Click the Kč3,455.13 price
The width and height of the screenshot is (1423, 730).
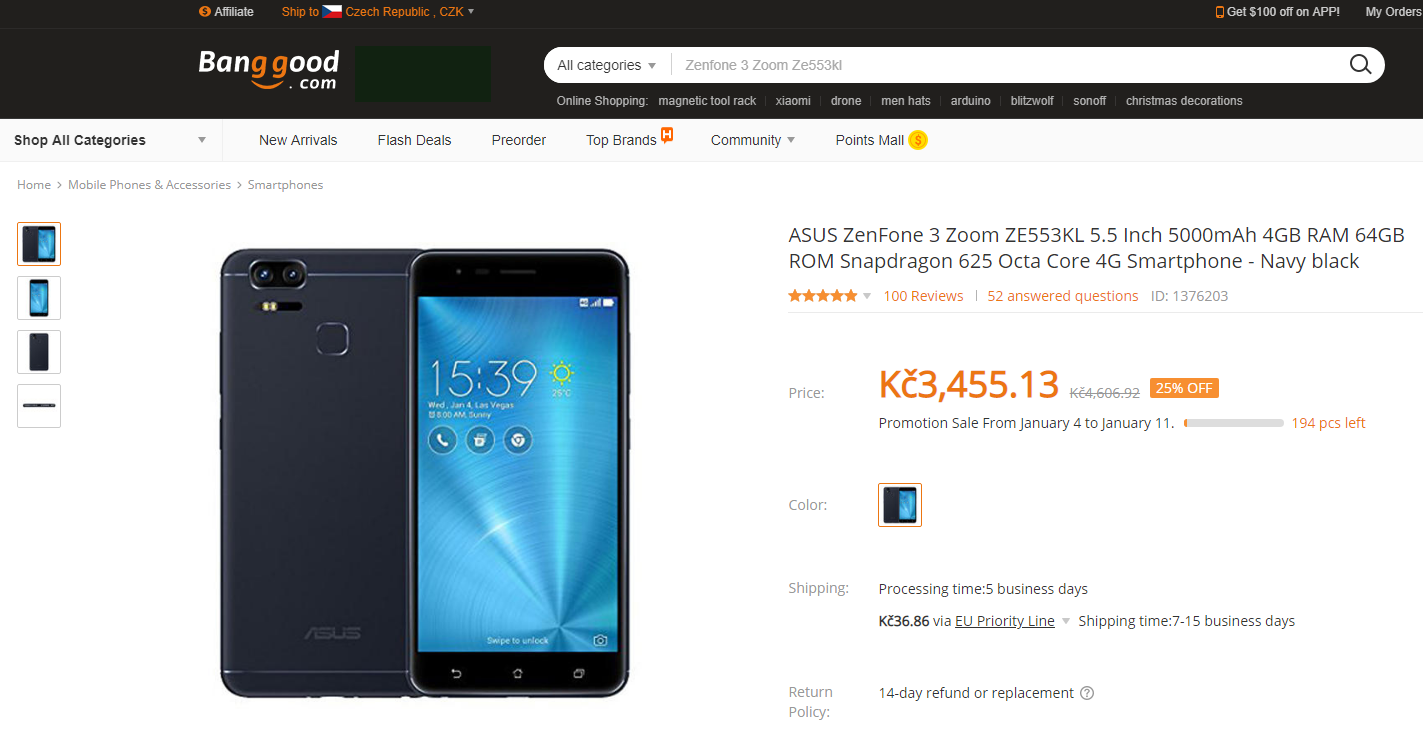tap(968, 385)
